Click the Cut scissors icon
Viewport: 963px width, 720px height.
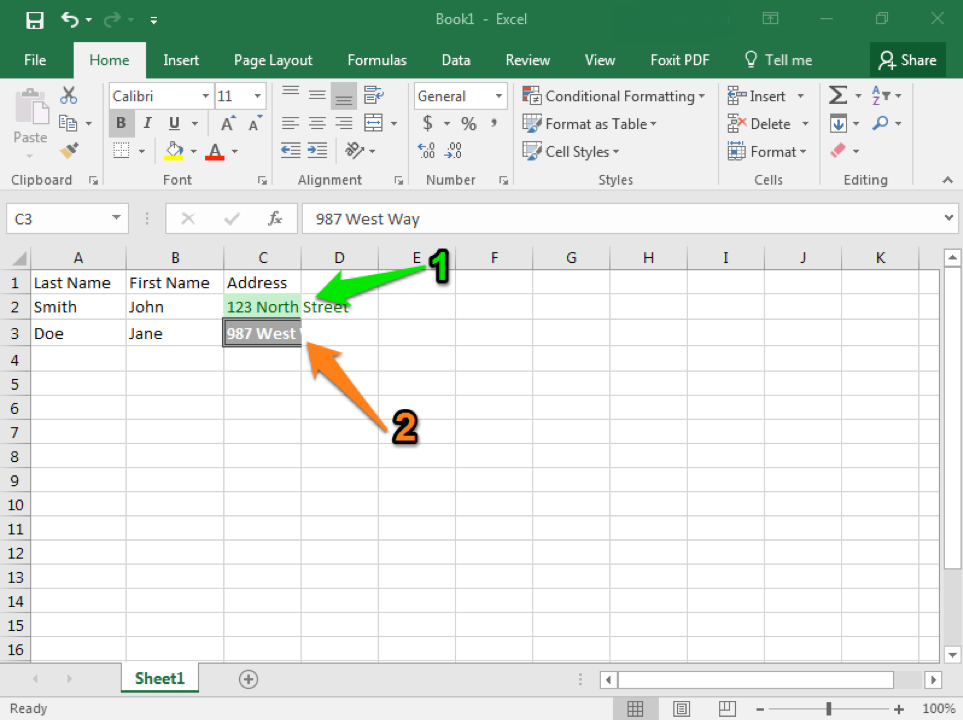[x=68, y=95]
